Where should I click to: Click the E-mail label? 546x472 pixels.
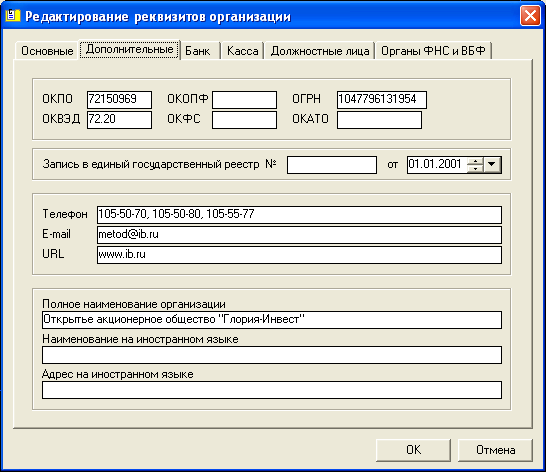click(x=56, y=234)
